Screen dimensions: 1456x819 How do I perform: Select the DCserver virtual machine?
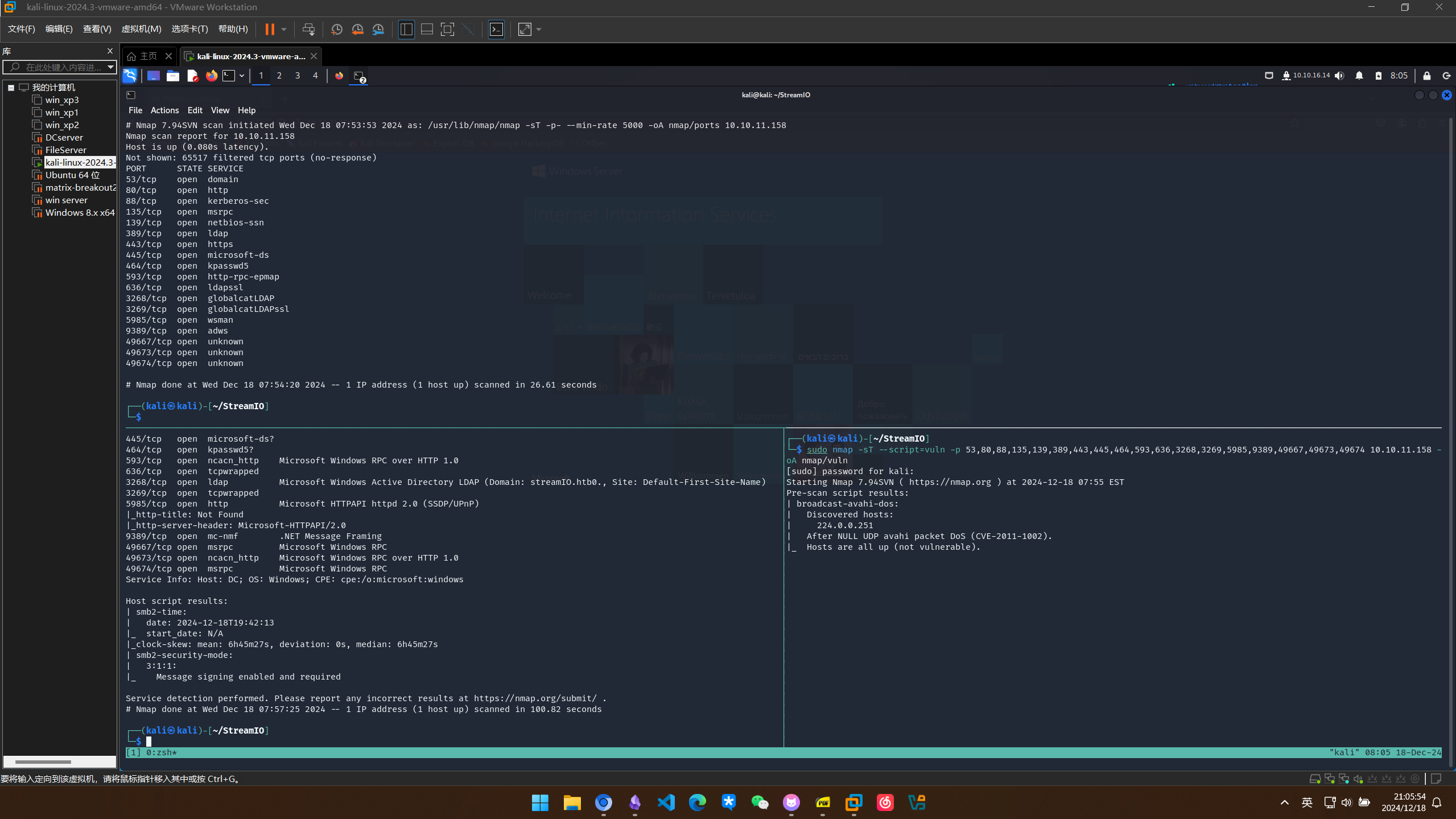click(64, 138)
